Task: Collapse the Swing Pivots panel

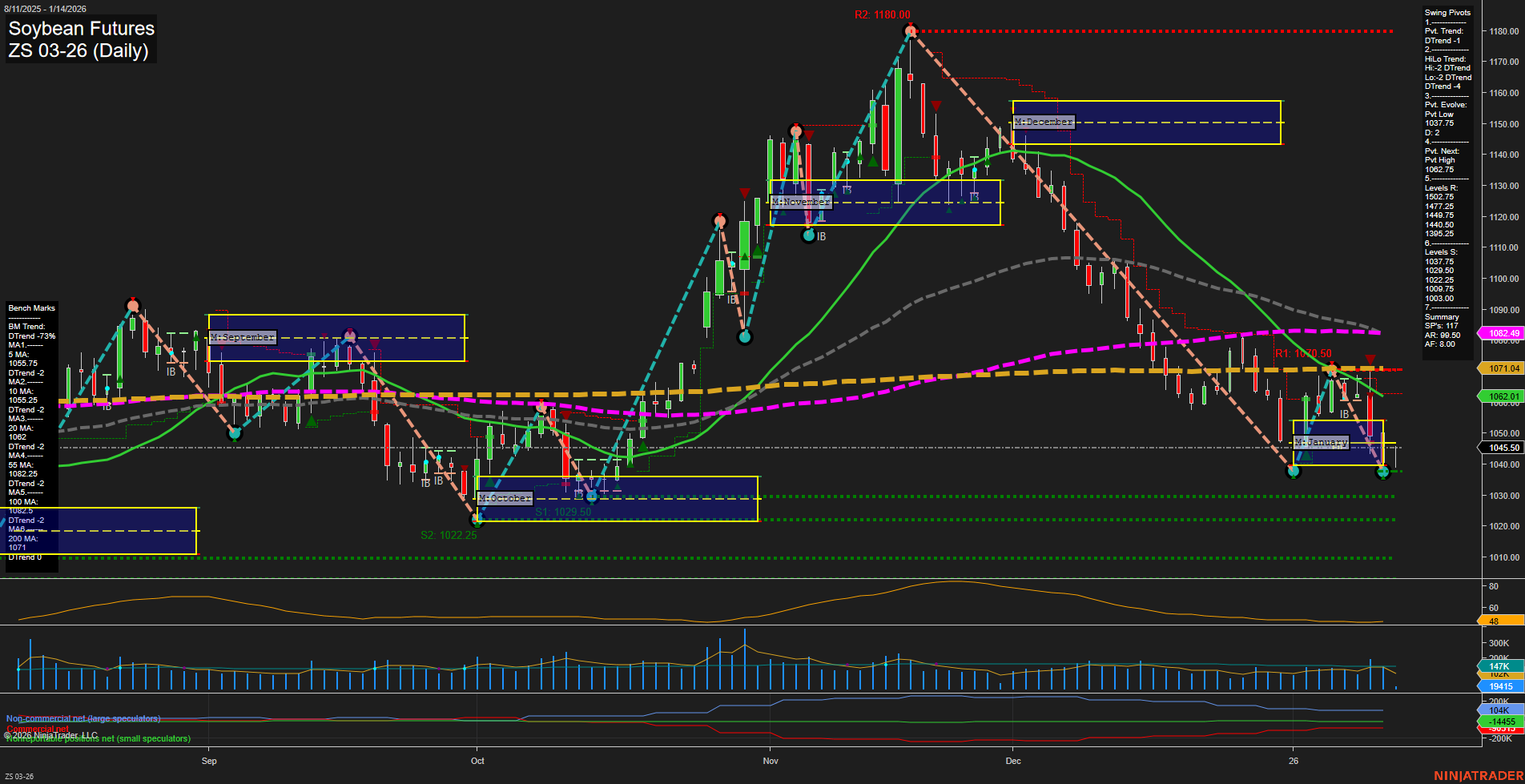Action: [1447, 13]
